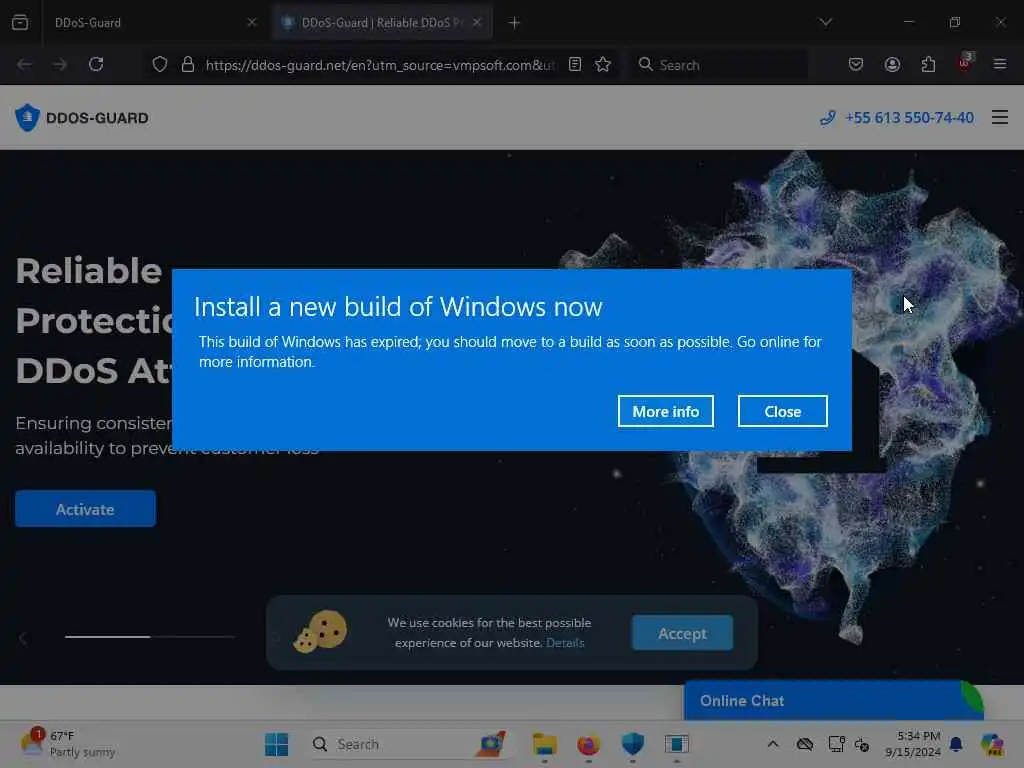Reload the current page

[x=96, y=64]
